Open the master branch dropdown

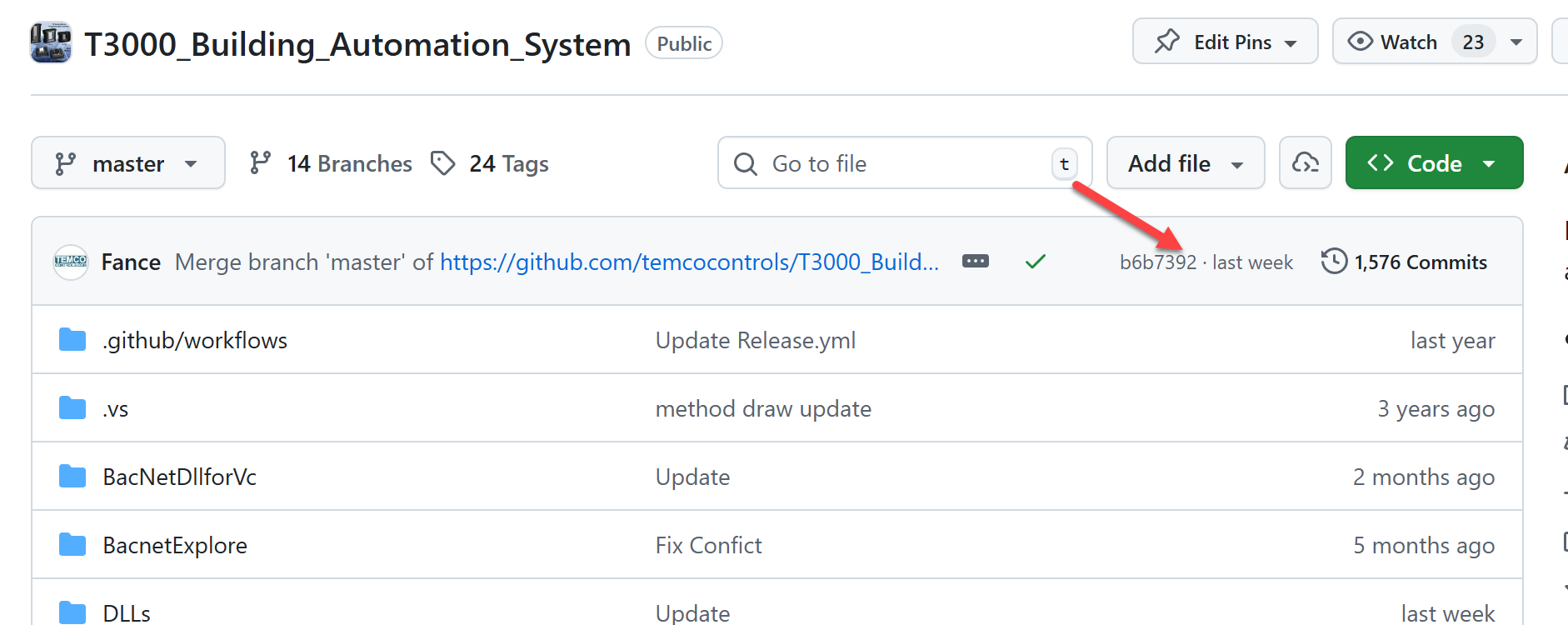tap(128, 163)
